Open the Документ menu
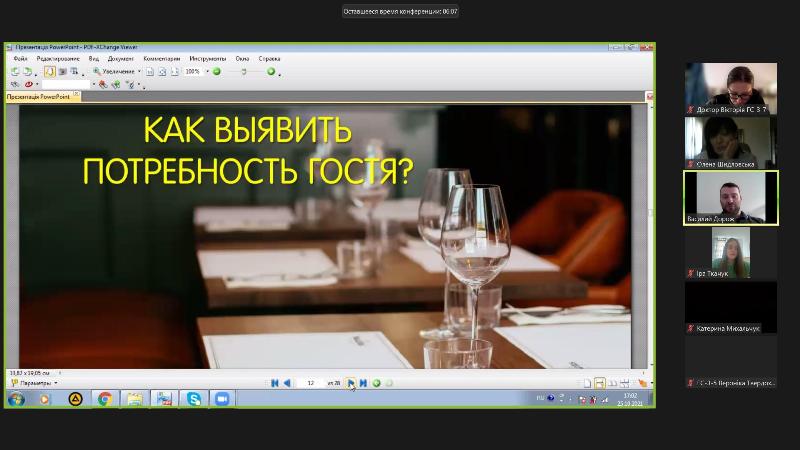This screenshot has height=450, width=800. point(120,59)
